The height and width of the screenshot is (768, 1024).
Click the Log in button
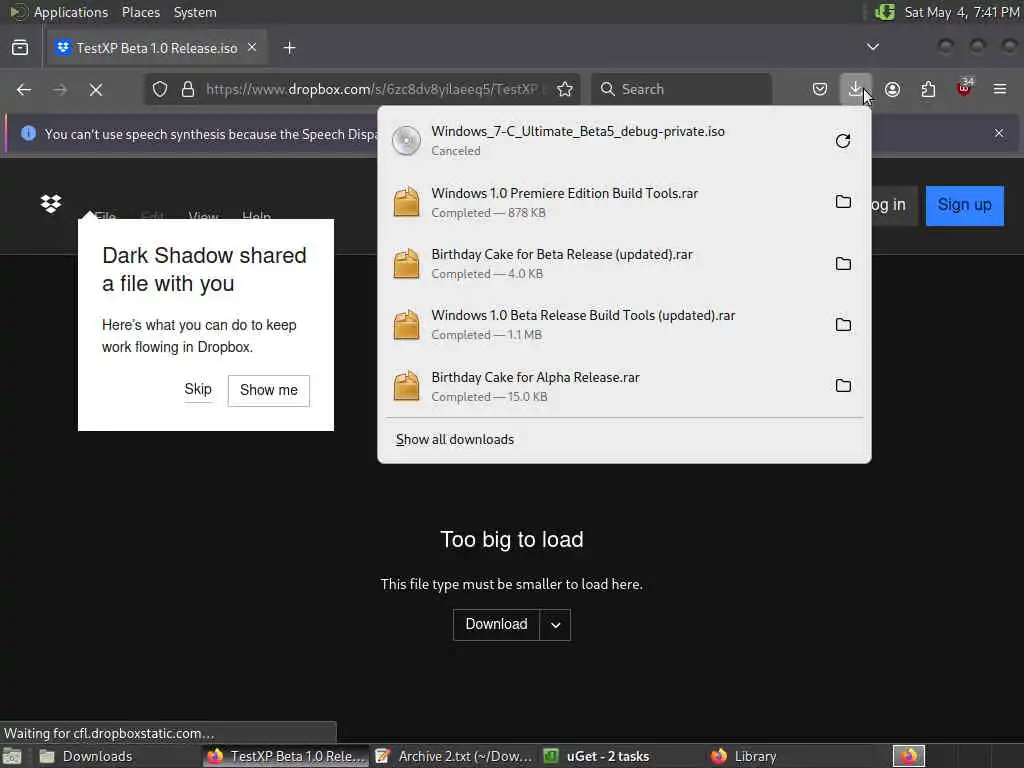894,205
